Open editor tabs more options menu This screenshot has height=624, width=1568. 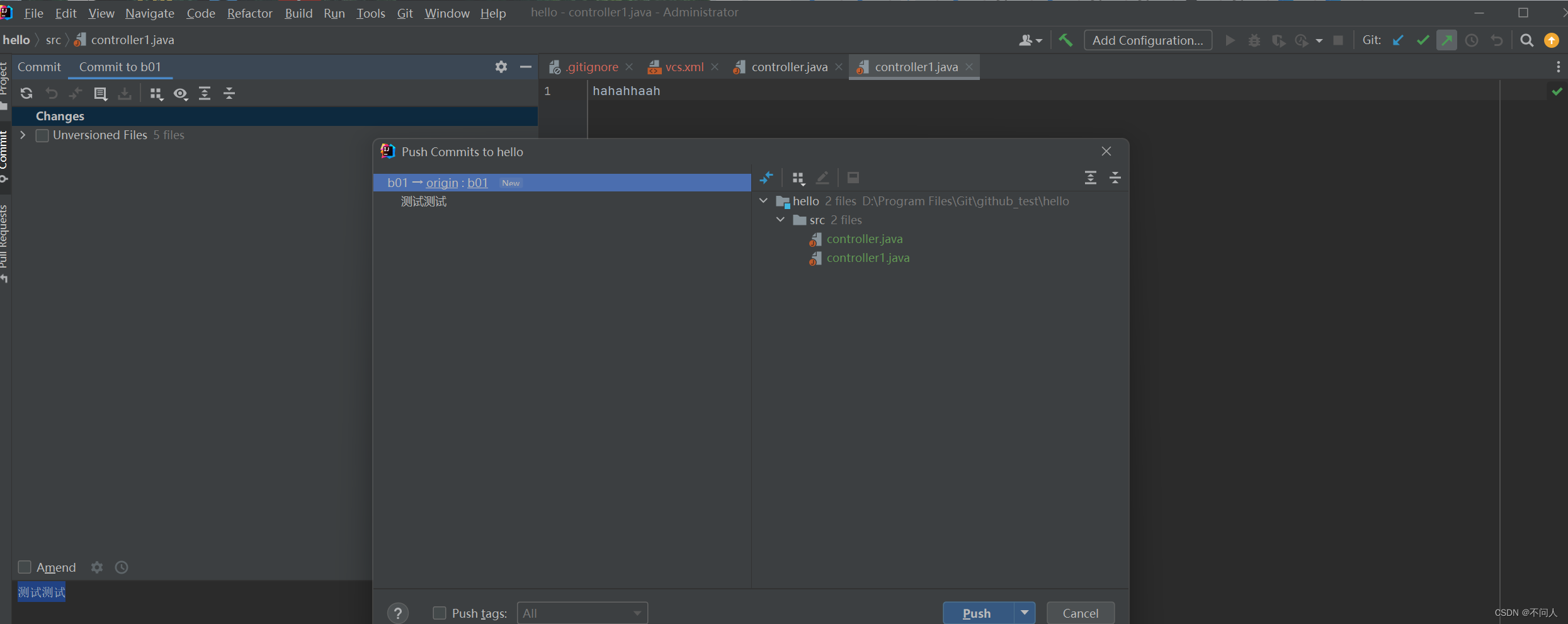(1559, 67)
